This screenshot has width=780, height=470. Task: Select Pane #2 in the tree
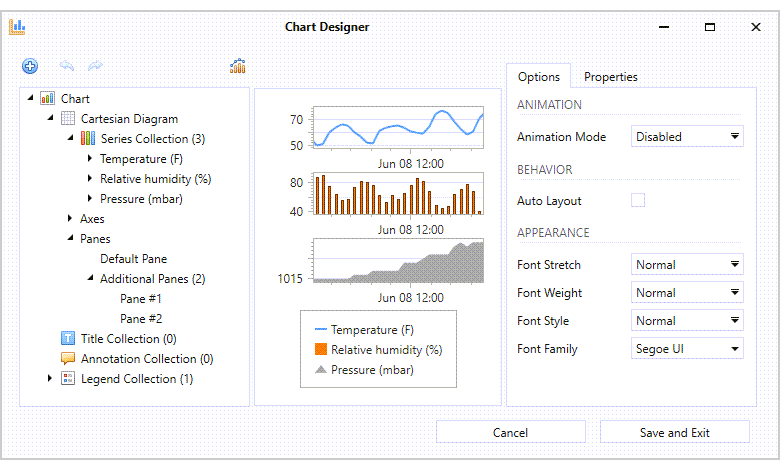[x=141, y=319]
